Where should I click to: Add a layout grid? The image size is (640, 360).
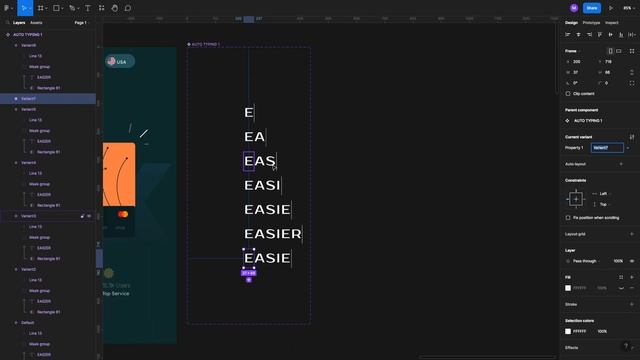632,234
